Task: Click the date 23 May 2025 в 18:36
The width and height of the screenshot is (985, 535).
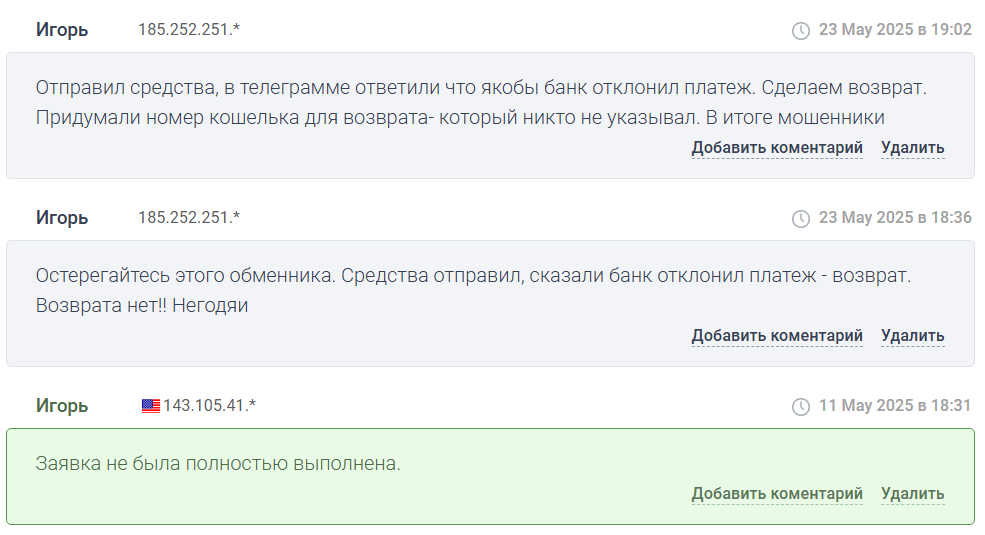Action: pyautogui.click(x=895, y=218)
